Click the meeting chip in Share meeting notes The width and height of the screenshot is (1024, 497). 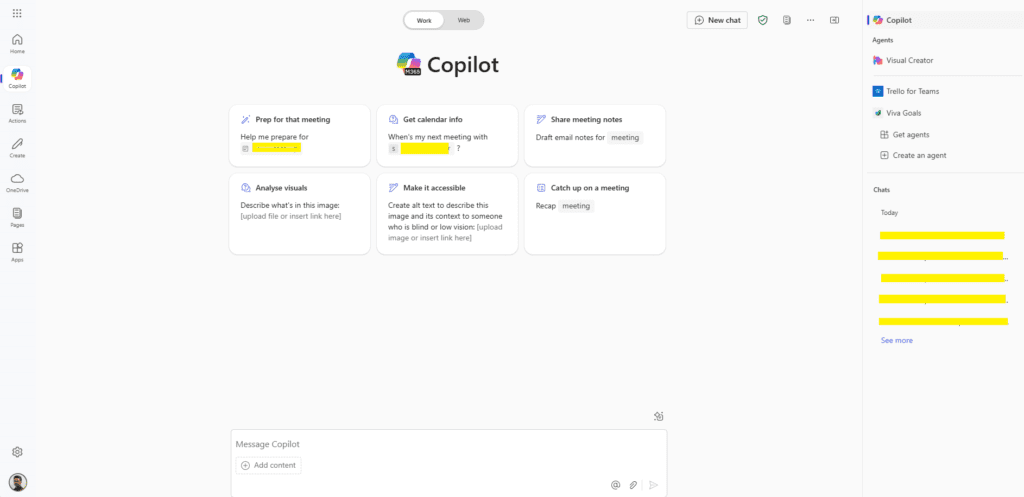tap(625, 138)
